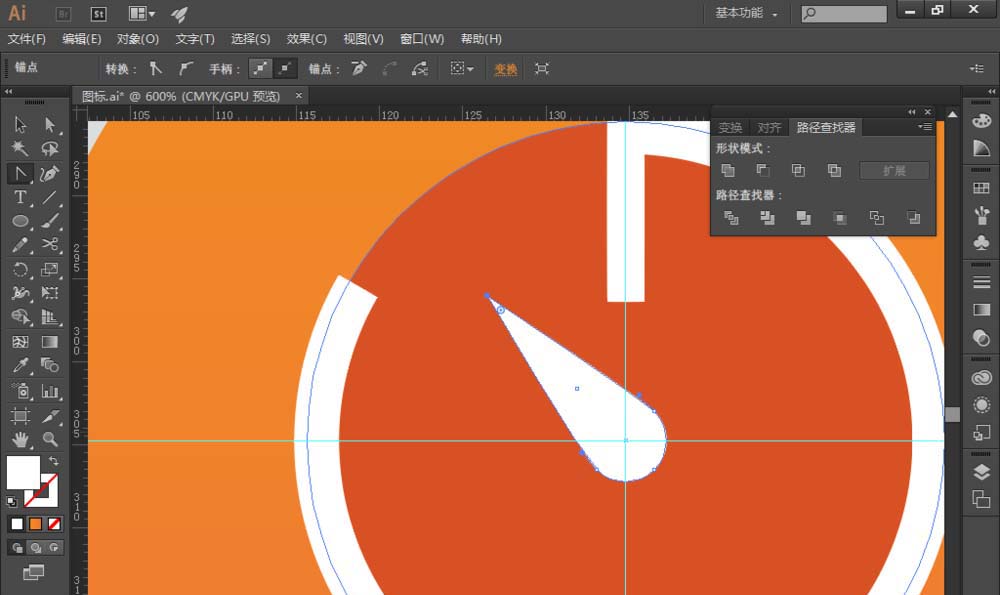The height and width of the screenshot is (595, 1000).
Task: Open control bar options menu at right
Action: coord(976,68)
